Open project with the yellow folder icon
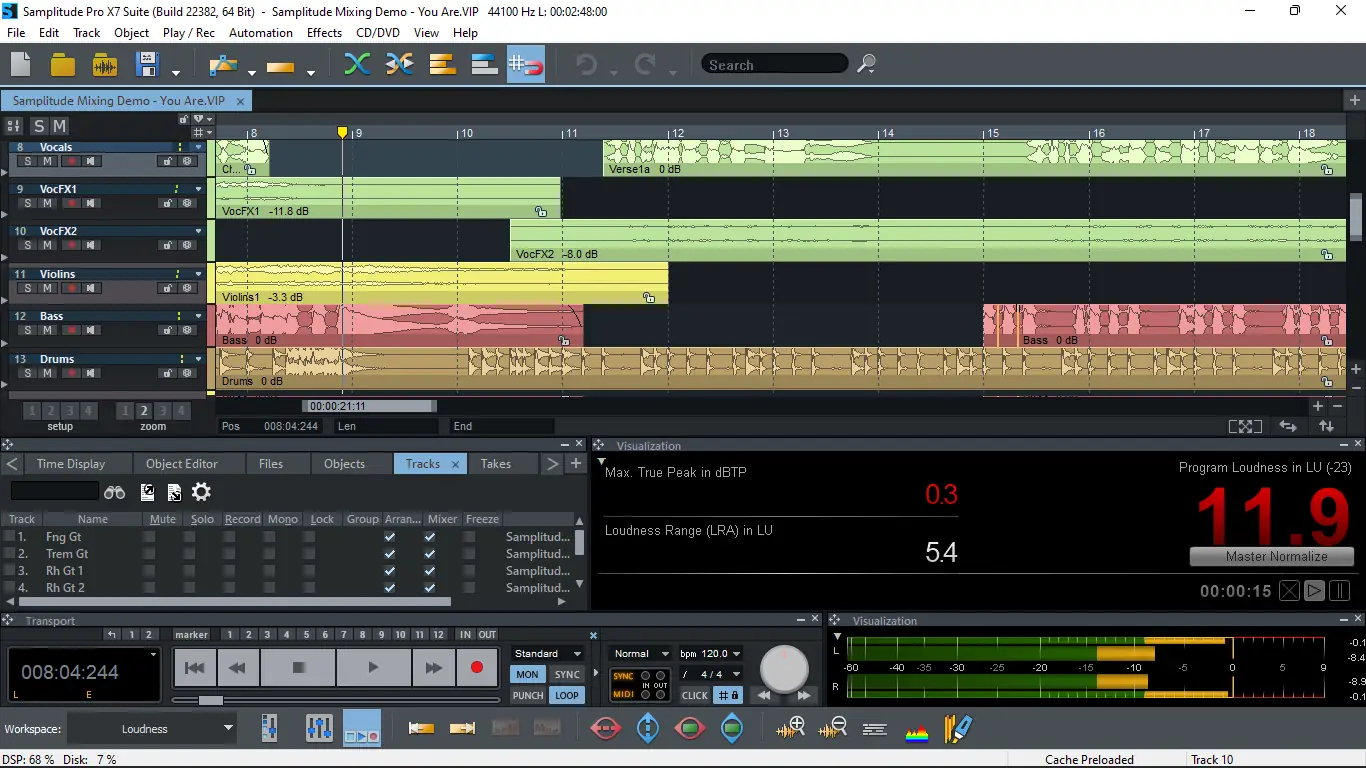 [63, 65]
